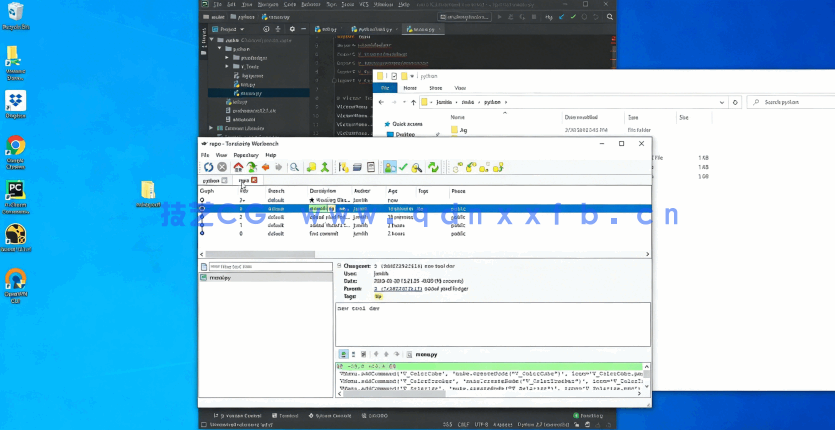
Task: Collapse the Changeset details header
Action: click(340, 265)
